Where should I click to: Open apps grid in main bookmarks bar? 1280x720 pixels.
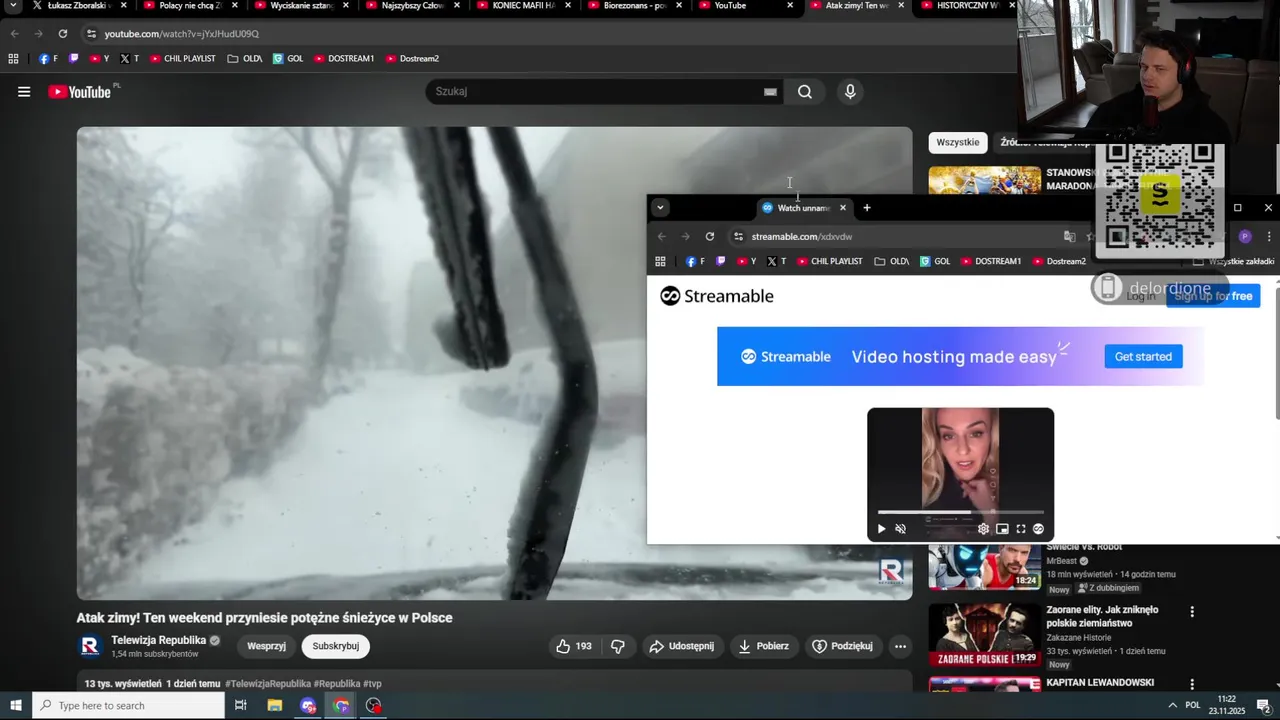tap(13, 59)
